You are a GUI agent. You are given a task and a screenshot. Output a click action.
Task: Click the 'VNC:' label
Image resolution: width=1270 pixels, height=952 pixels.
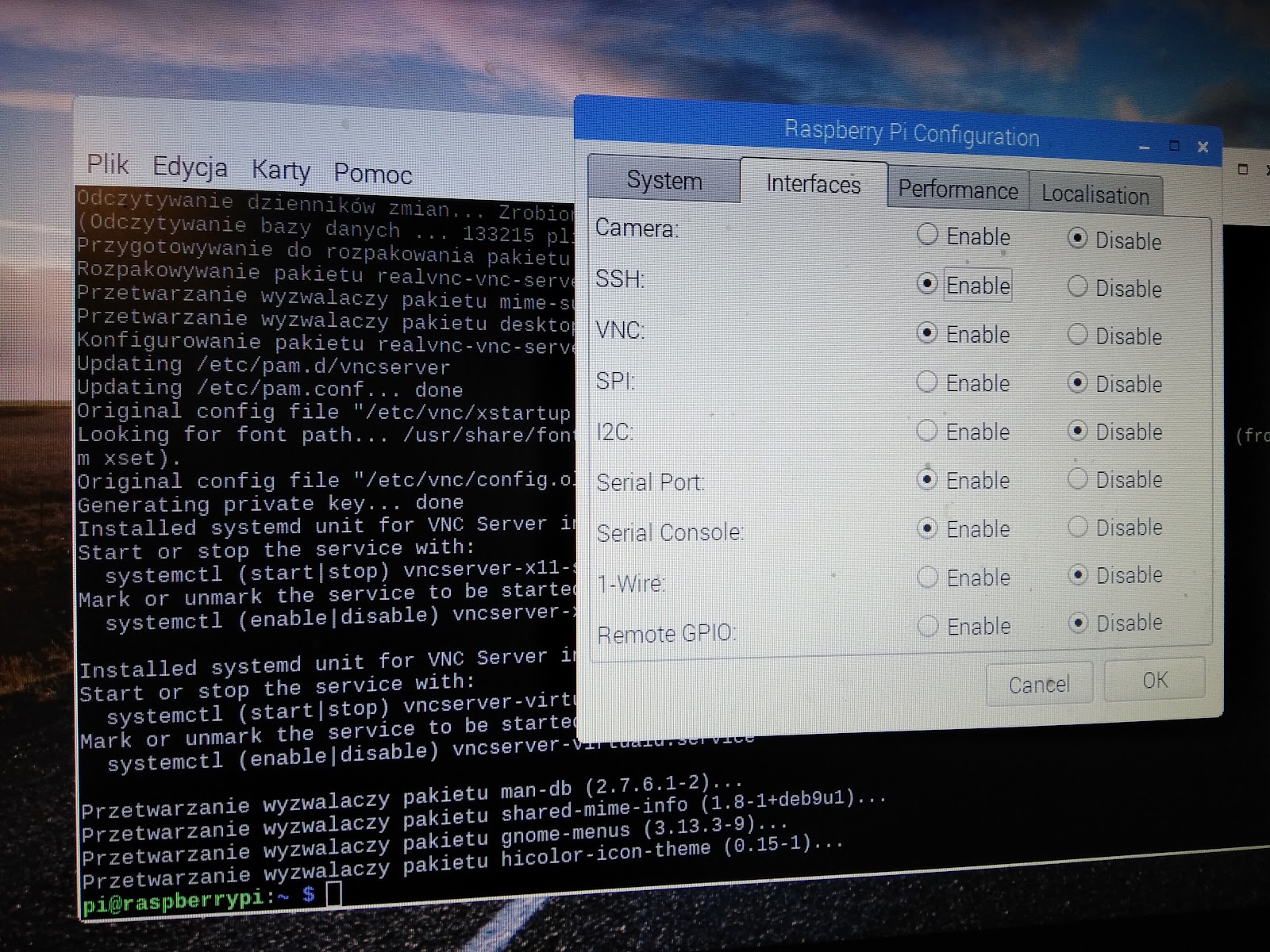coord(620,330)
